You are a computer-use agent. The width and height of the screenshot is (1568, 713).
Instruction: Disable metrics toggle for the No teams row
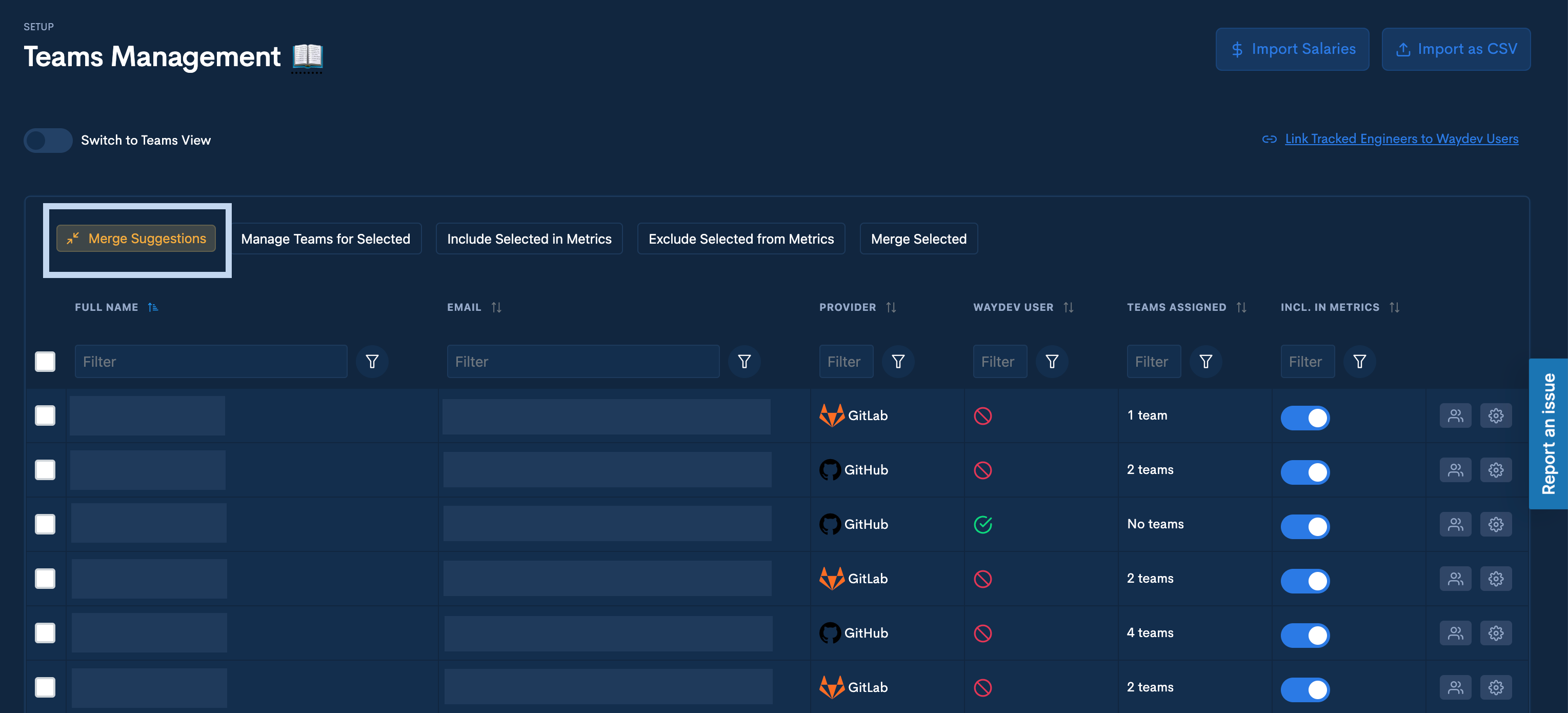(x=1304, y=526)
